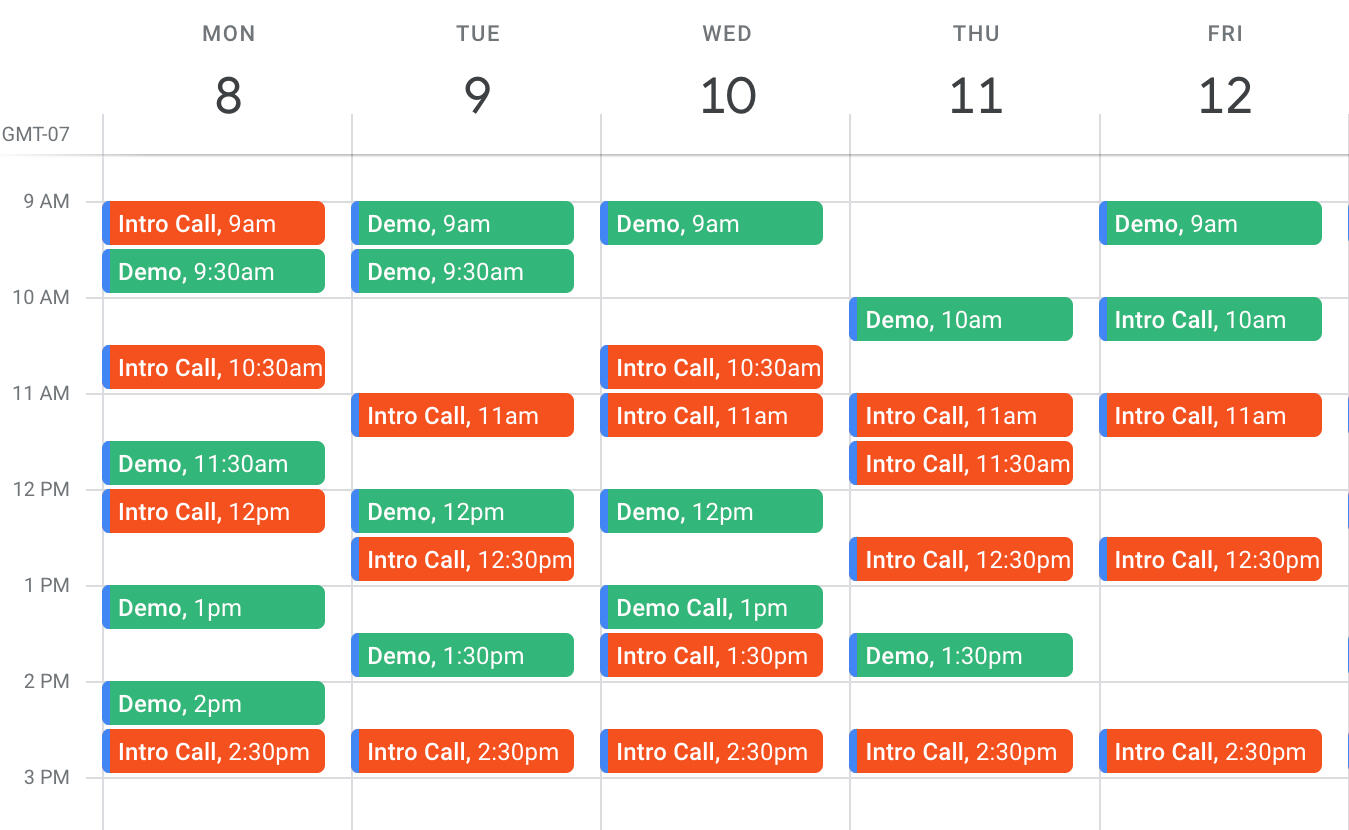Viewport: 1349px width, 830px height.
Task: Click the Friday 12 date number
Action: (1225, 95)
